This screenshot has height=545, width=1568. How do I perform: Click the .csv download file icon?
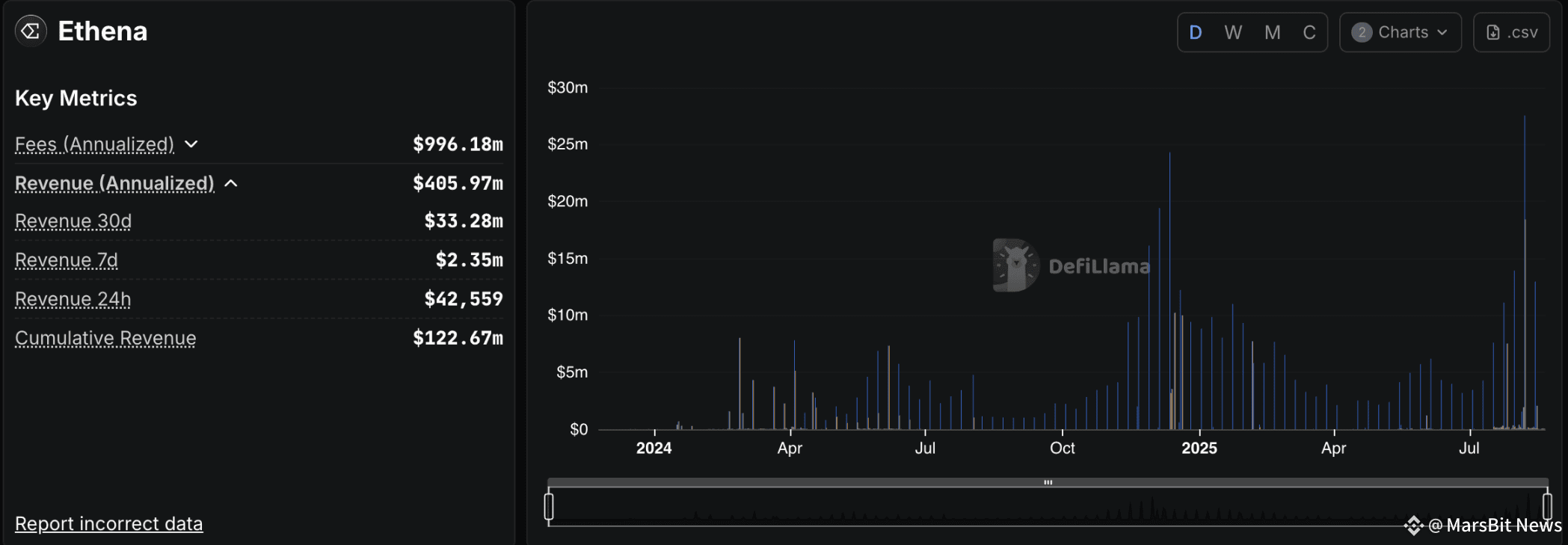[1493, 32]
